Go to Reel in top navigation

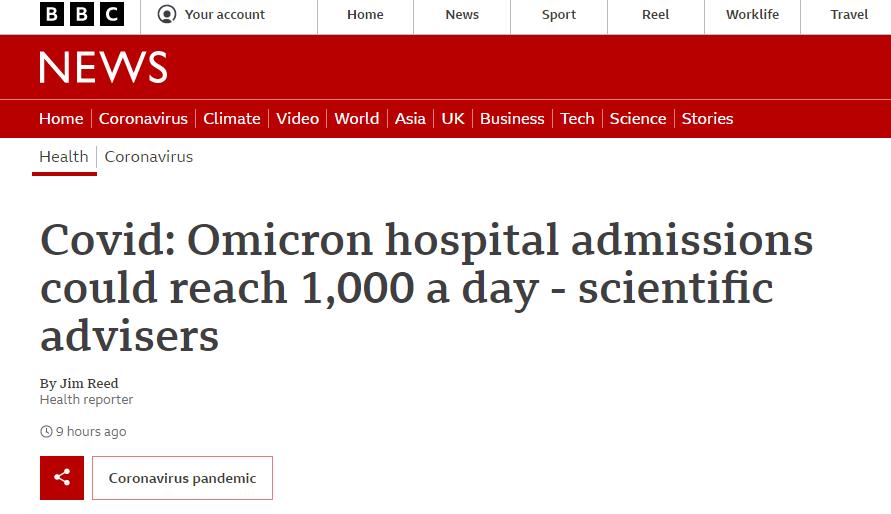(x=656, y=15)
